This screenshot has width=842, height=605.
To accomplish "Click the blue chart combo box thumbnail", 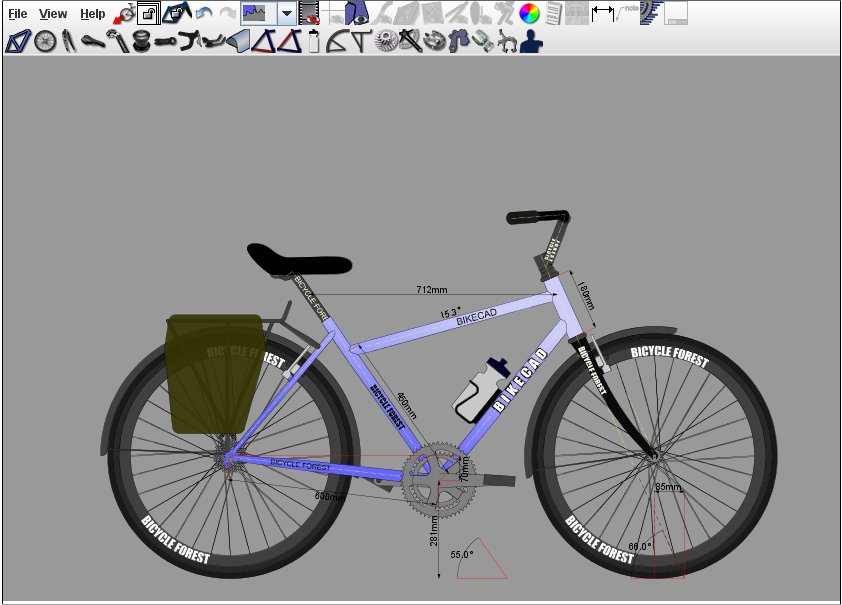I will [x=258, y=14].
